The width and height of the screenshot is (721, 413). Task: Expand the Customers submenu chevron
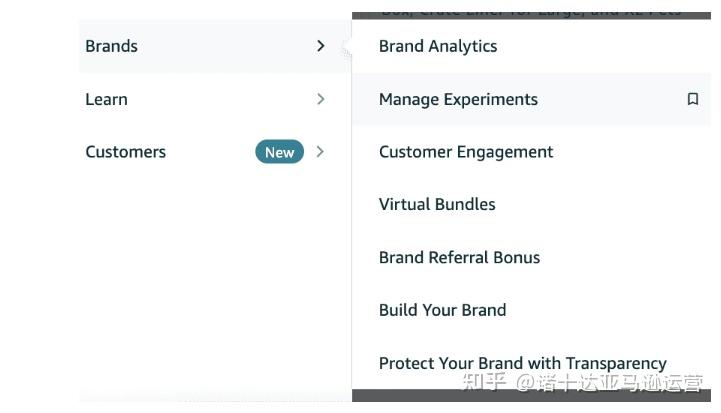click(x=320, y=152)
